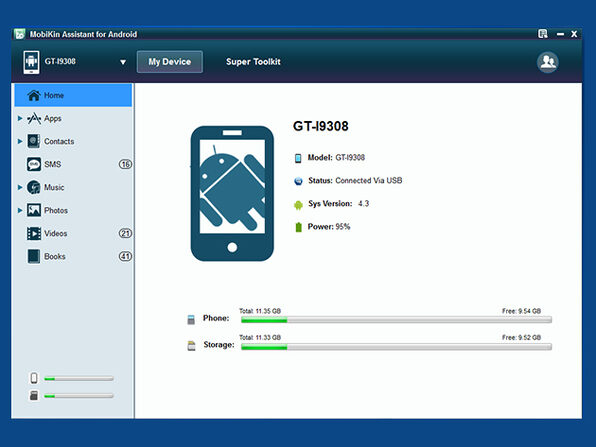Click the GT-I9308 heading text

point(320,126)
